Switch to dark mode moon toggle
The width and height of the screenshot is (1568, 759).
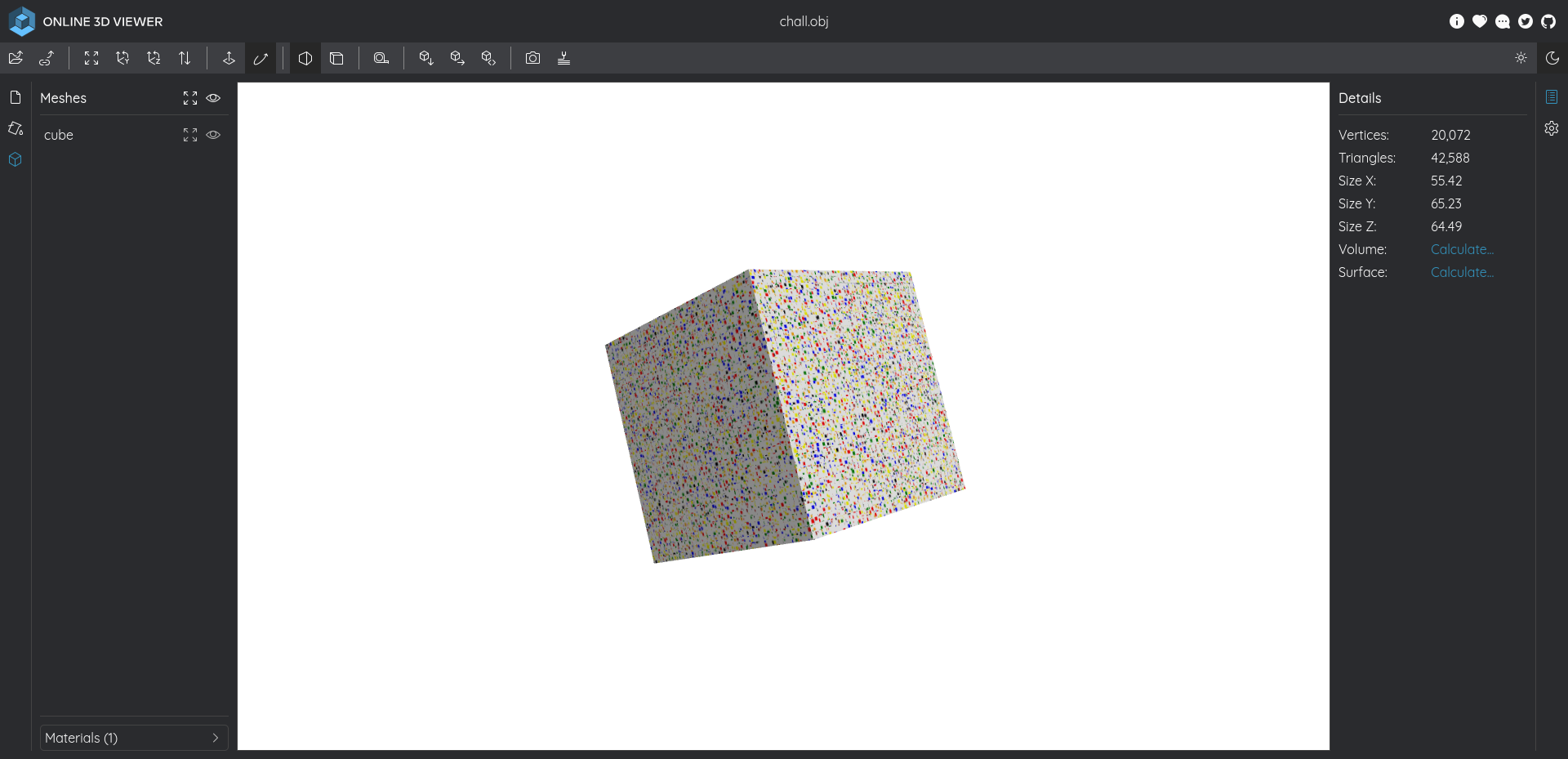click(1552, 58)
